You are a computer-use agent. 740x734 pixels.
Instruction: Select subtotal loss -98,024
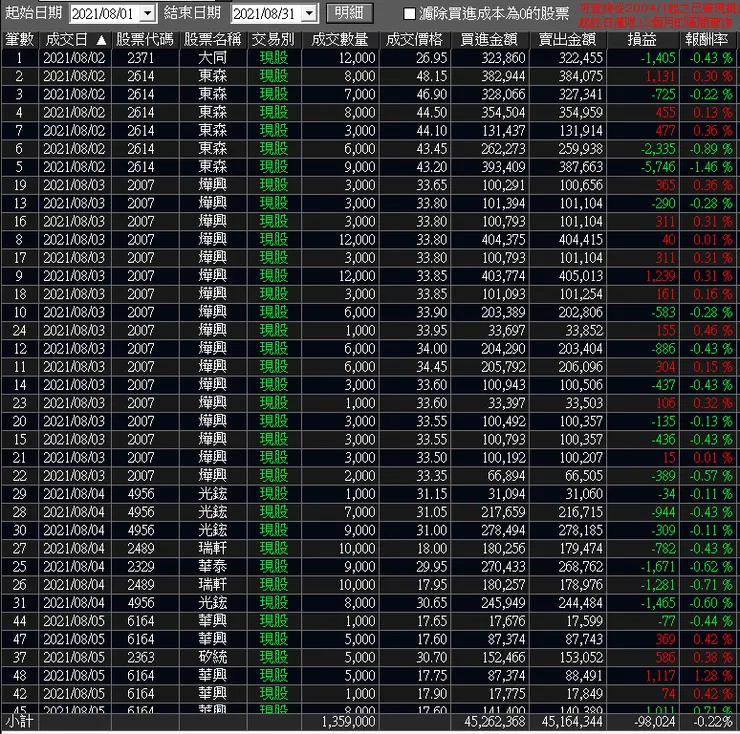click(x=654, y=722)
